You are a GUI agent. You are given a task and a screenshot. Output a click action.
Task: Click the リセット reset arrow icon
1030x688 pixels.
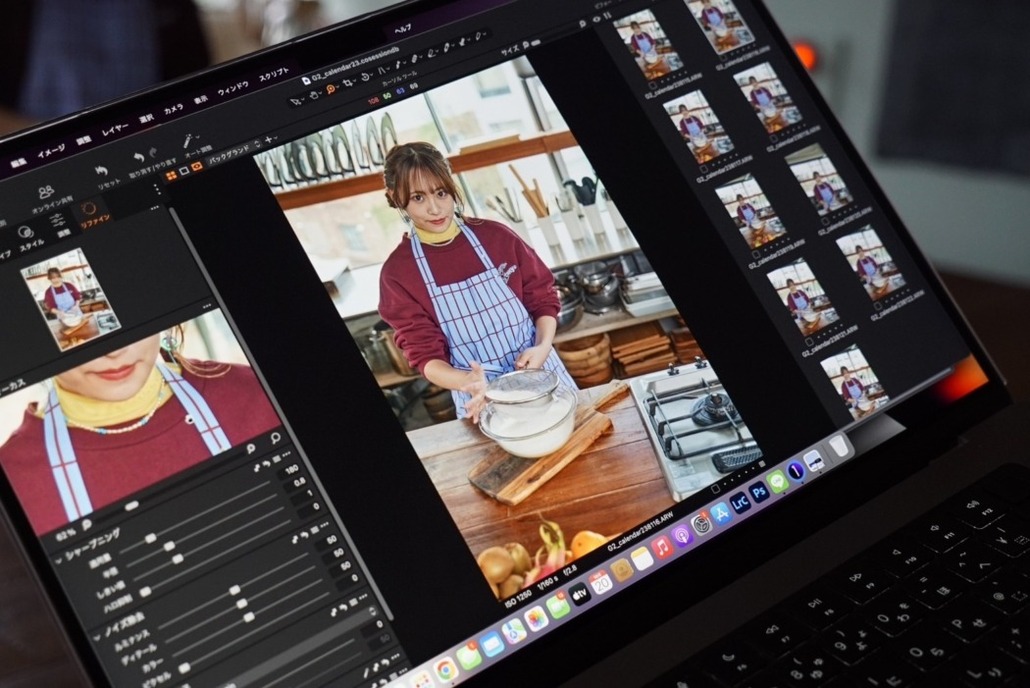(x=101, y=172)
